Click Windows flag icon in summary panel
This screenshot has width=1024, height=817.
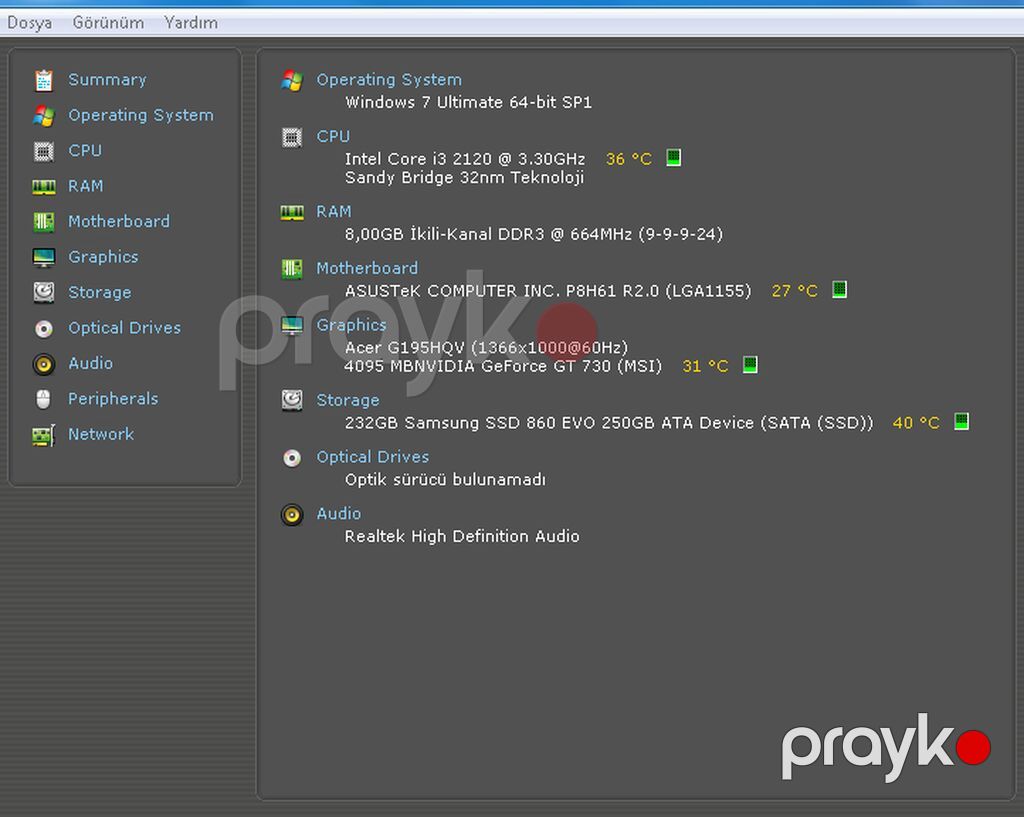[292, 81]
